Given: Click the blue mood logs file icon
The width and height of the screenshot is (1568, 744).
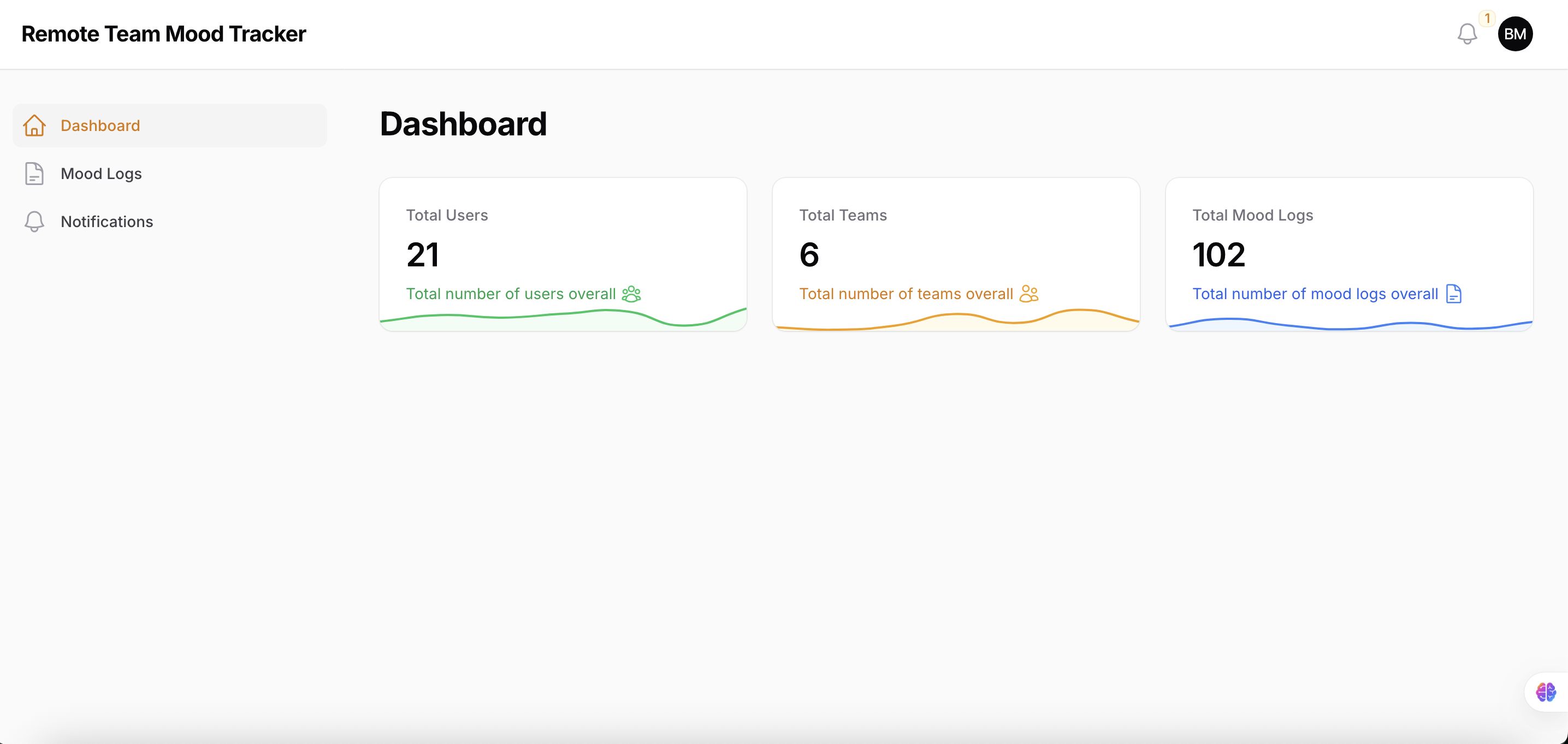Looking at the screenshot, I should pyautogui.click(x=1453, y=294).
